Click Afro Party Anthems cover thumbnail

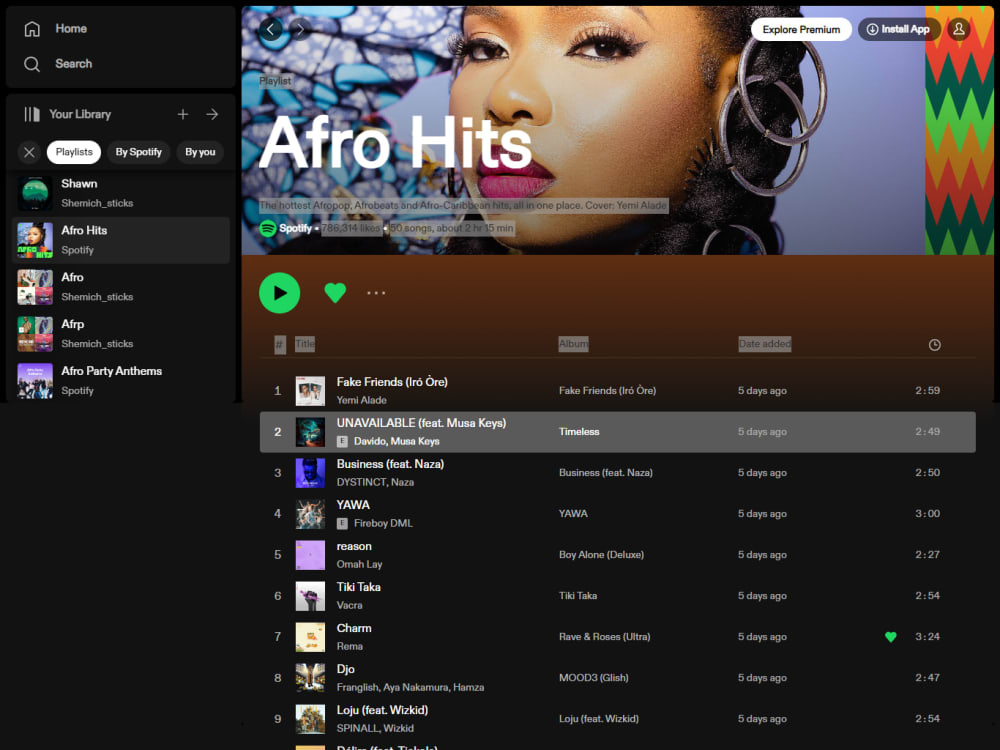point(35,381)
